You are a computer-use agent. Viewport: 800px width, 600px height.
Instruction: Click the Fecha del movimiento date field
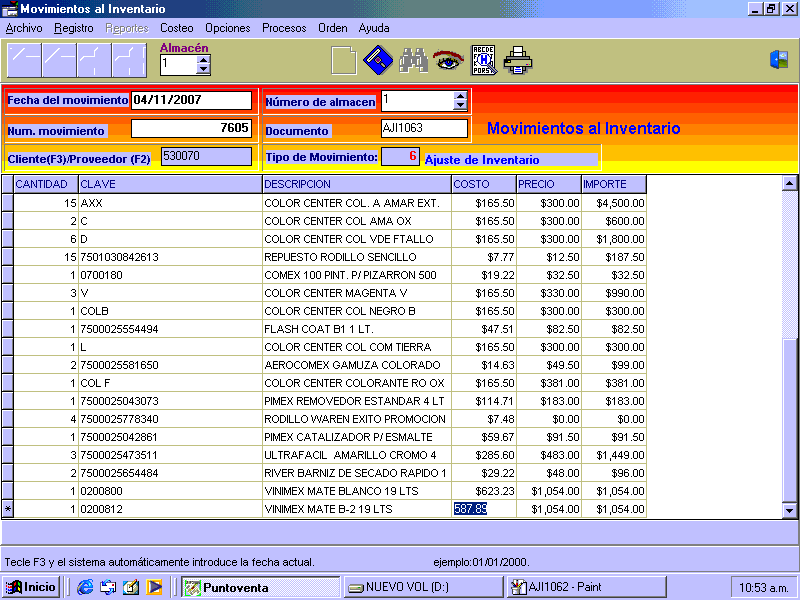[191, 100]
